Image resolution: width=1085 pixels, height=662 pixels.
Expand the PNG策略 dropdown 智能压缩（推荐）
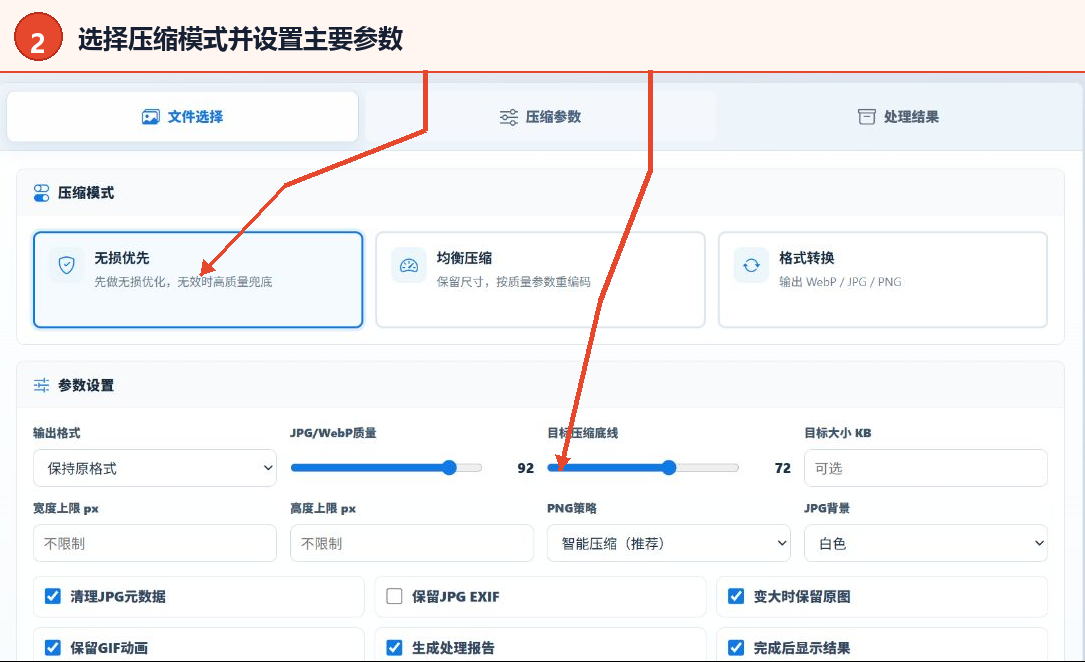click(x=668, y=544)
